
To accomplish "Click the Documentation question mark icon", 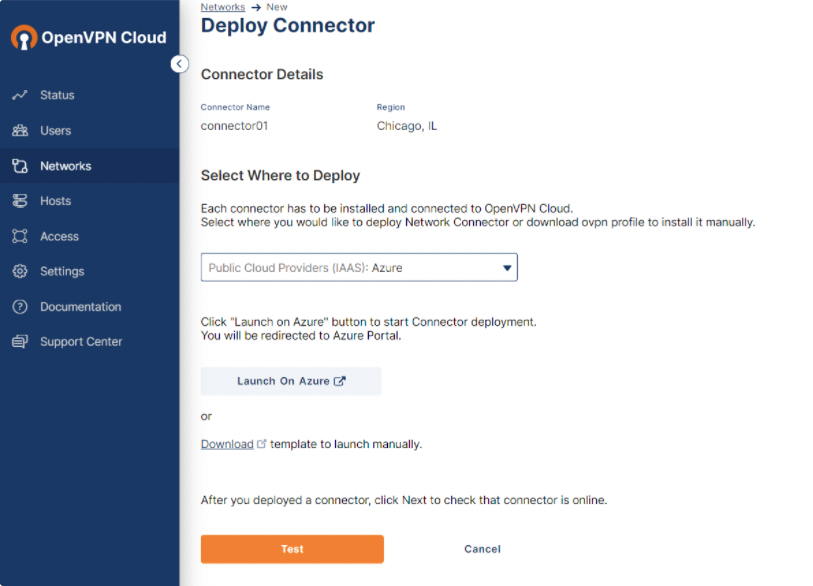I will click(20, 307).
